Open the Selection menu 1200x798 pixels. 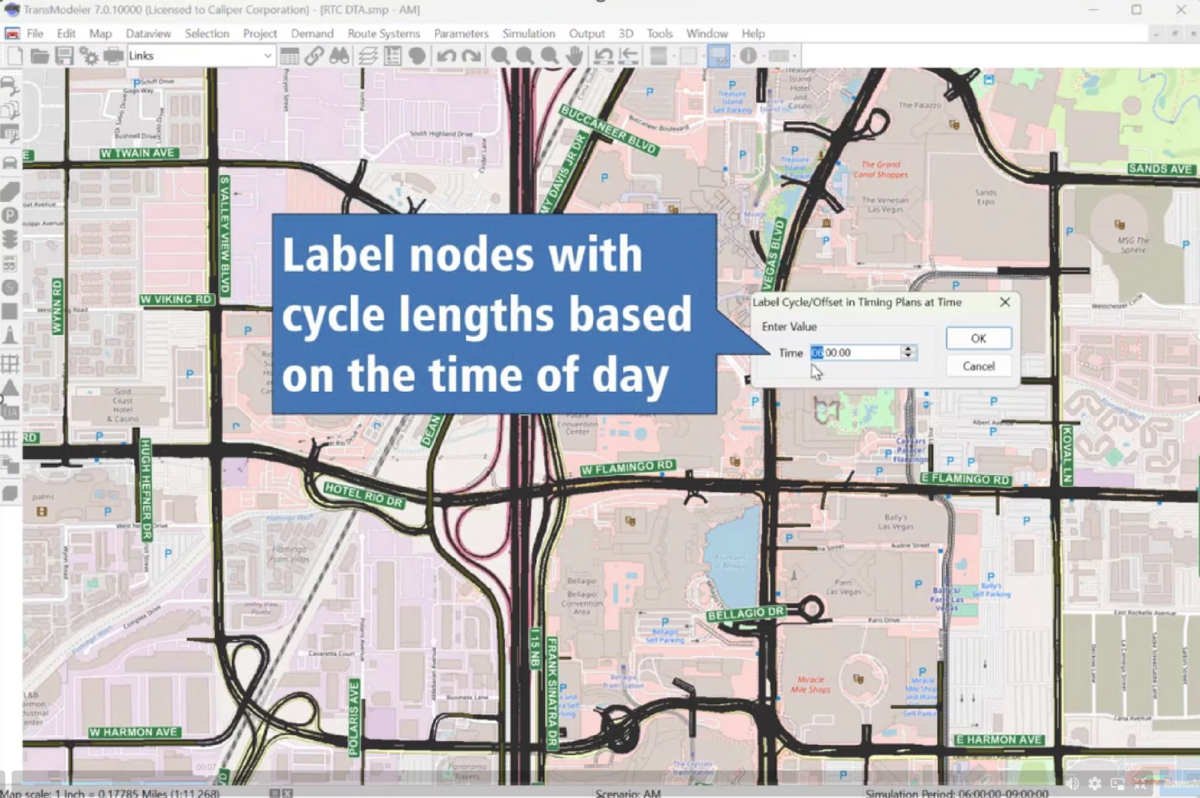tap(207, 33)
